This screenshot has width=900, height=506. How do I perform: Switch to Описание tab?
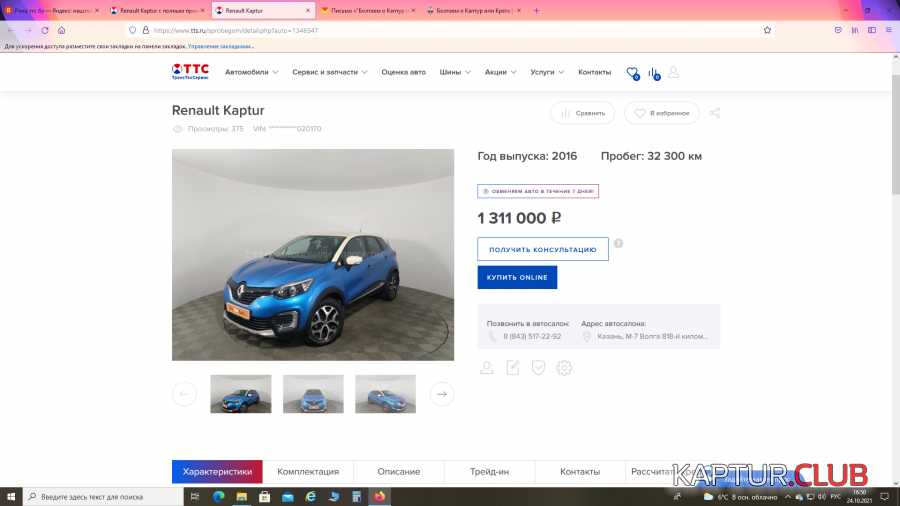click(x=398, y=472)
